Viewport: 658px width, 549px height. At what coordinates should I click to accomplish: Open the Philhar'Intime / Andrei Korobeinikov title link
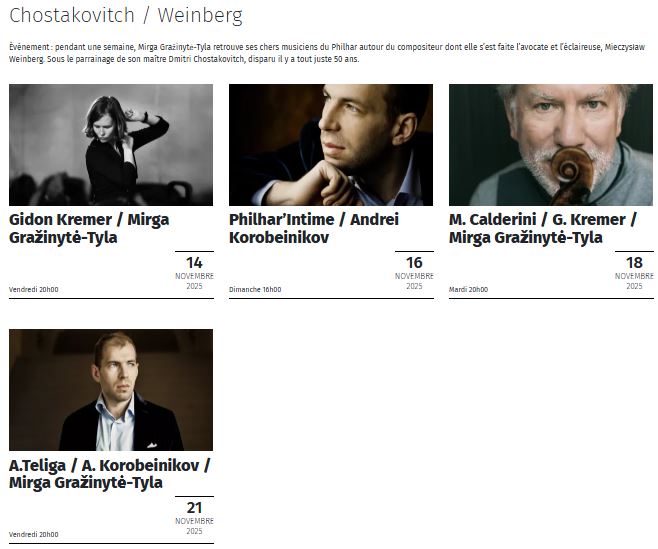tap(314, 228)
